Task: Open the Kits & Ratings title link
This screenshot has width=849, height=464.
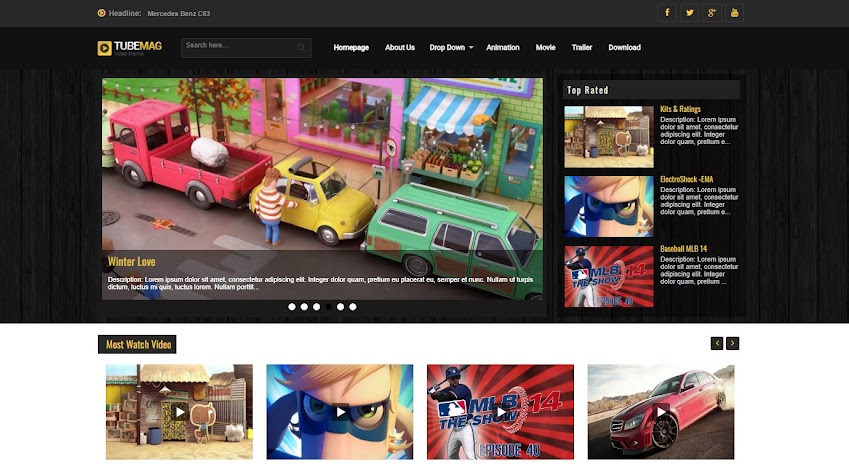Action: (680, 109)
